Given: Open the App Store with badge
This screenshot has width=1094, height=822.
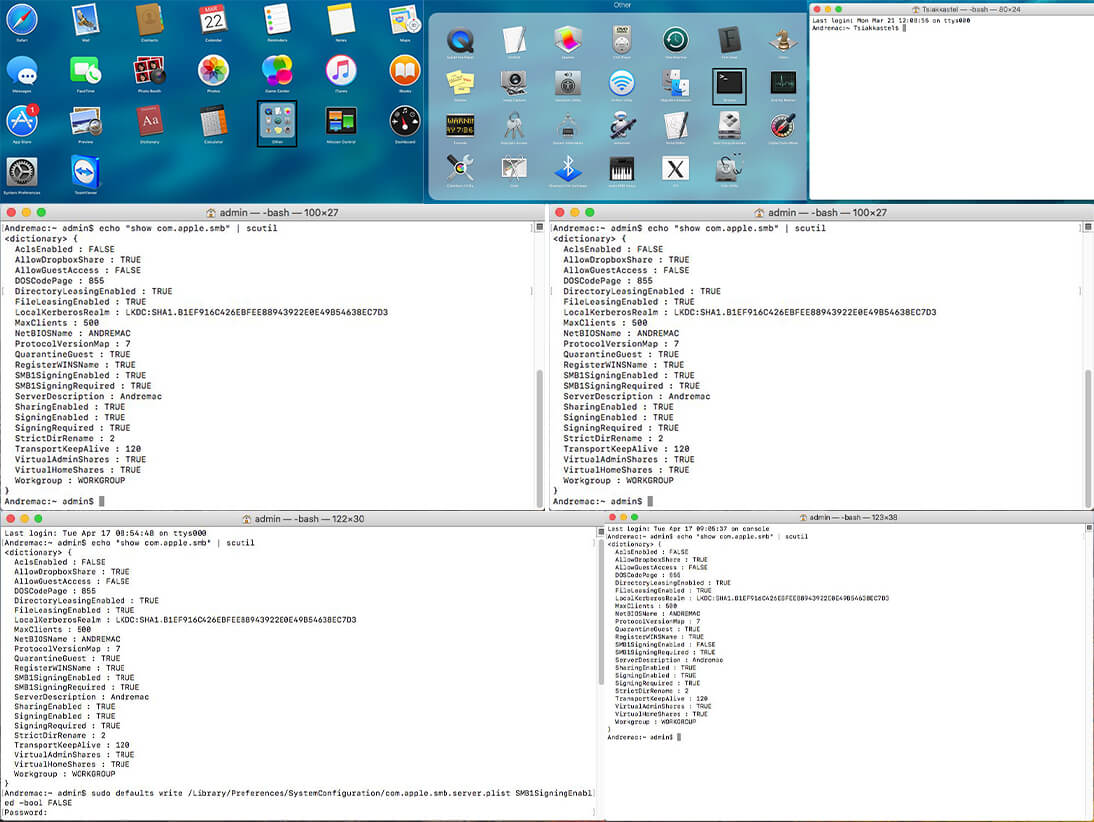Looking at the screenshot, I should pyautogui.click(x=22, y=121).
